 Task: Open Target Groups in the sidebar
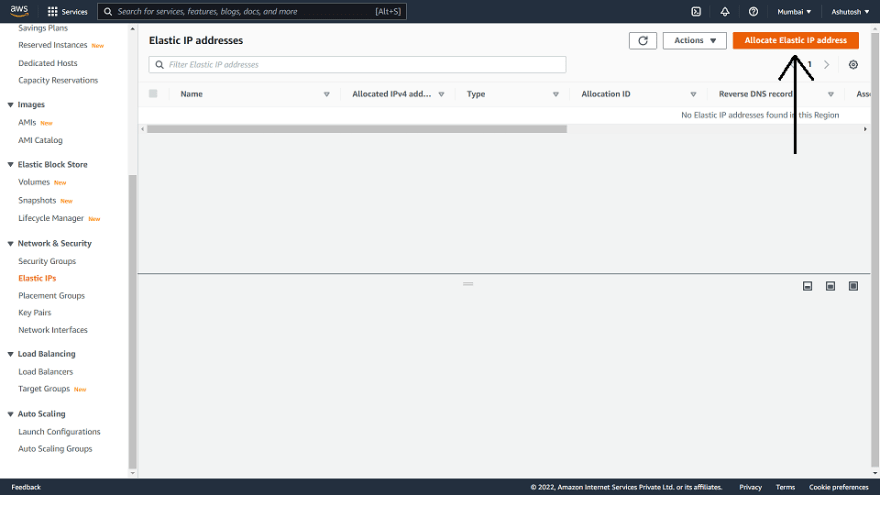[x=44, y=389]
